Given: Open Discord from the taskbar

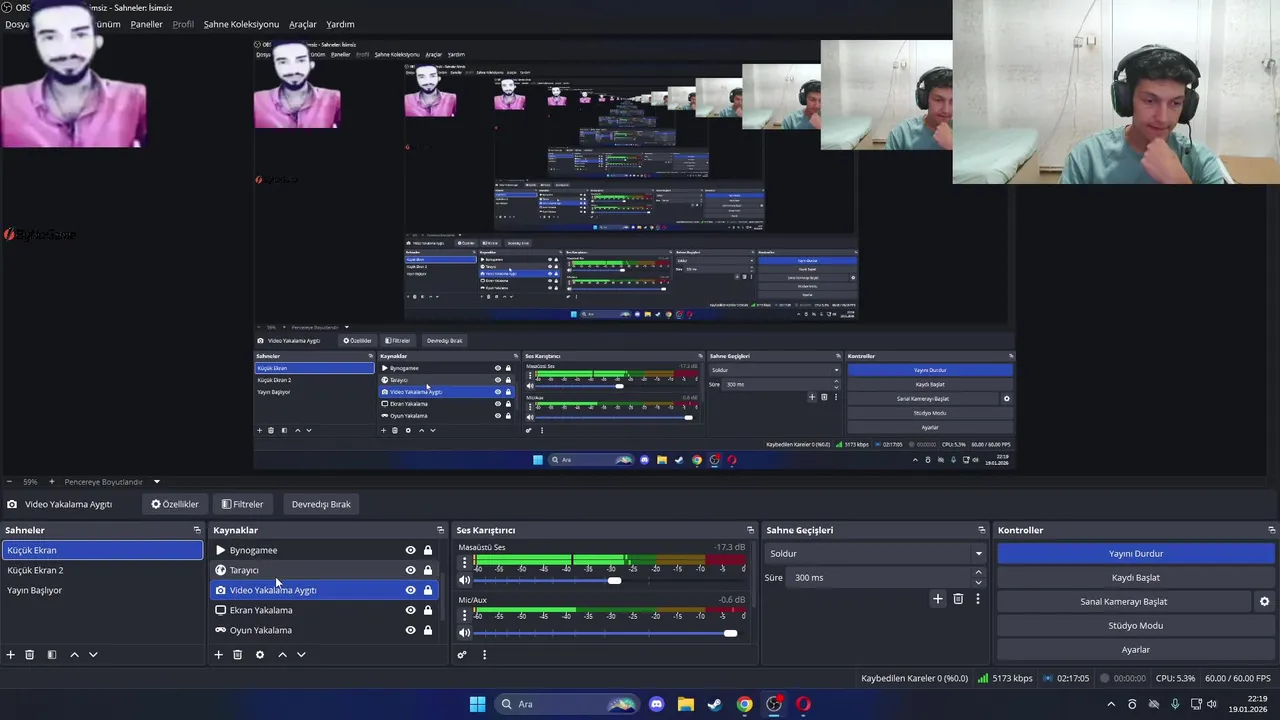Looking at the screenshot, I should pyautogui.click(x=656, y=704).
